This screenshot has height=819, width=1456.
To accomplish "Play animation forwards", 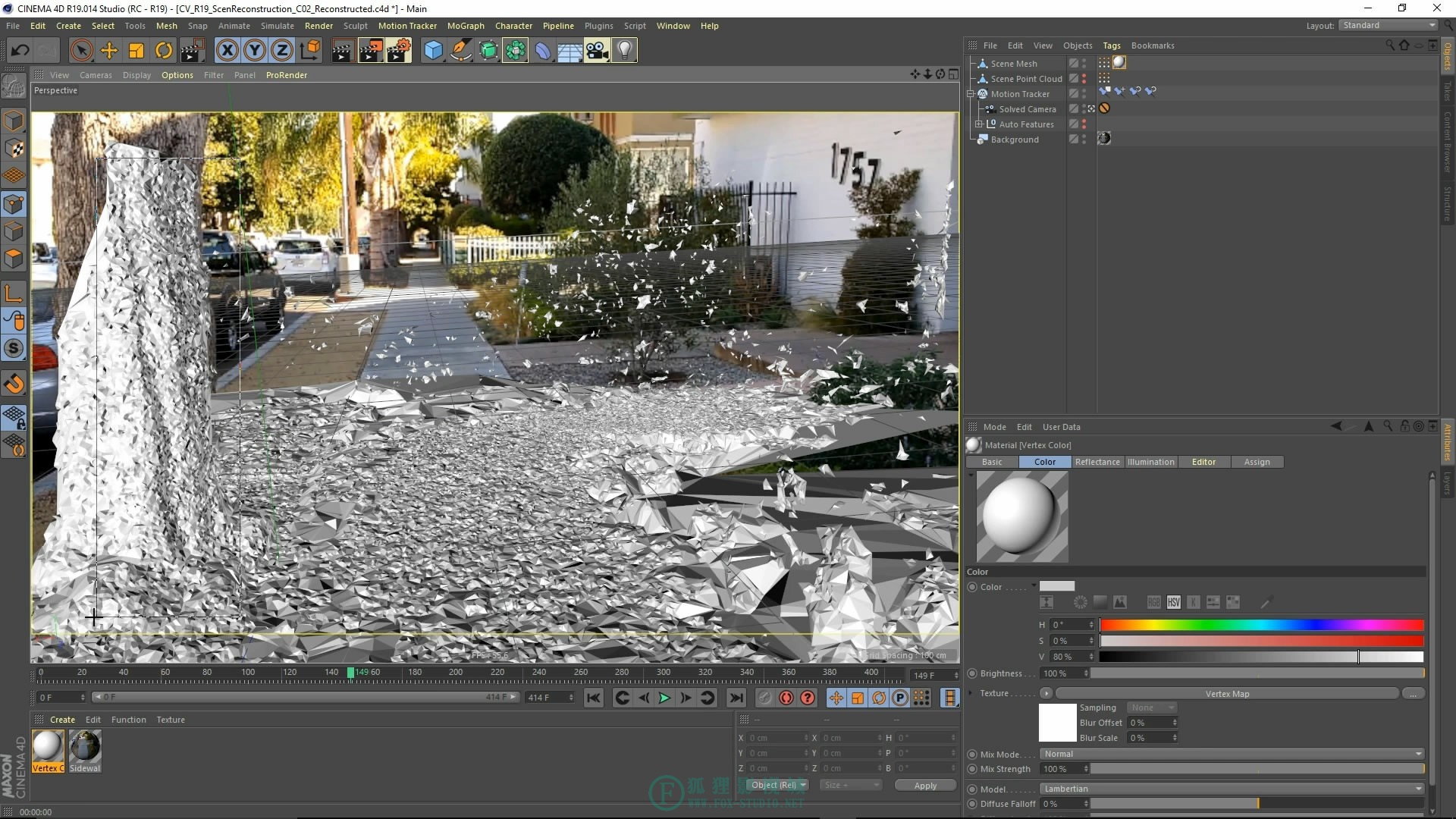I will (x=665, y=698).
